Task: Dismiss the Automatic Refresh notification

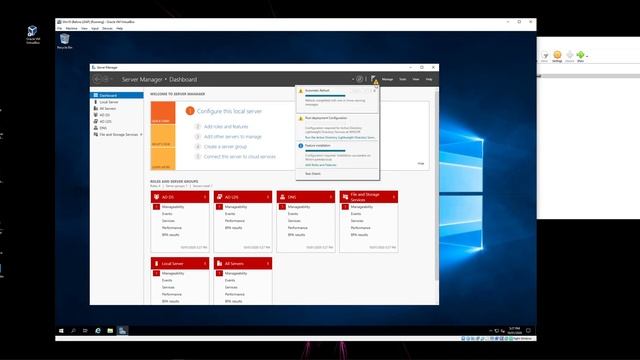Action: pos(374,90)
